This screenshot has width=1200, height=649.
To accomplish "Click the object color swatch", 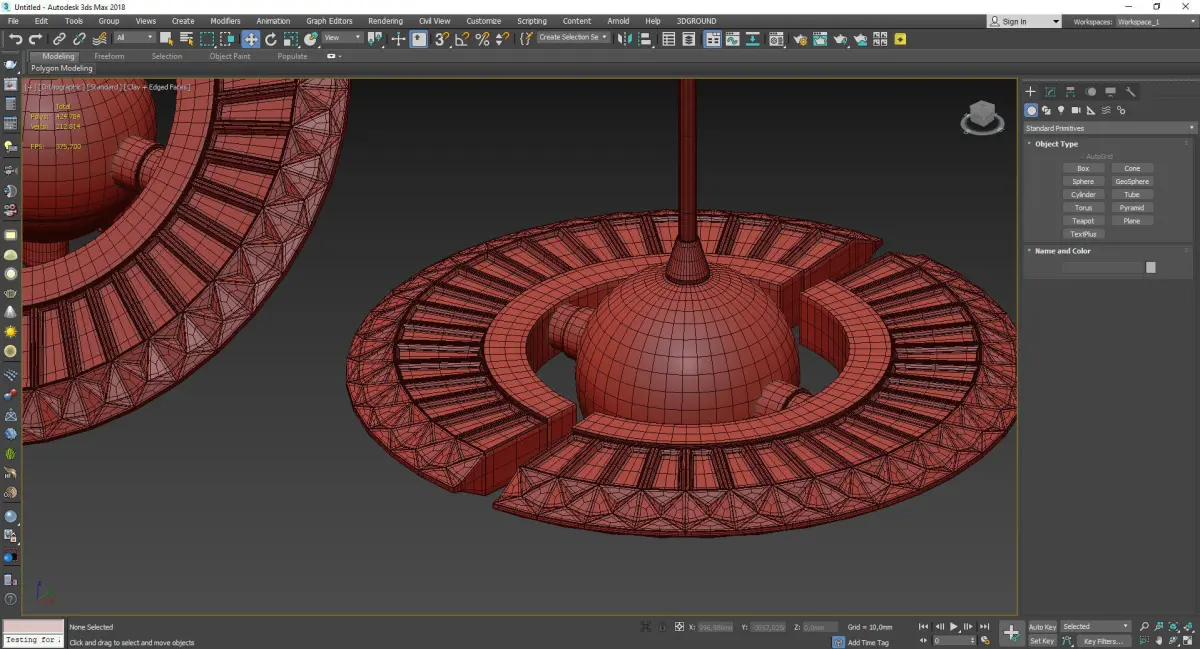I will click(1151, 268).
